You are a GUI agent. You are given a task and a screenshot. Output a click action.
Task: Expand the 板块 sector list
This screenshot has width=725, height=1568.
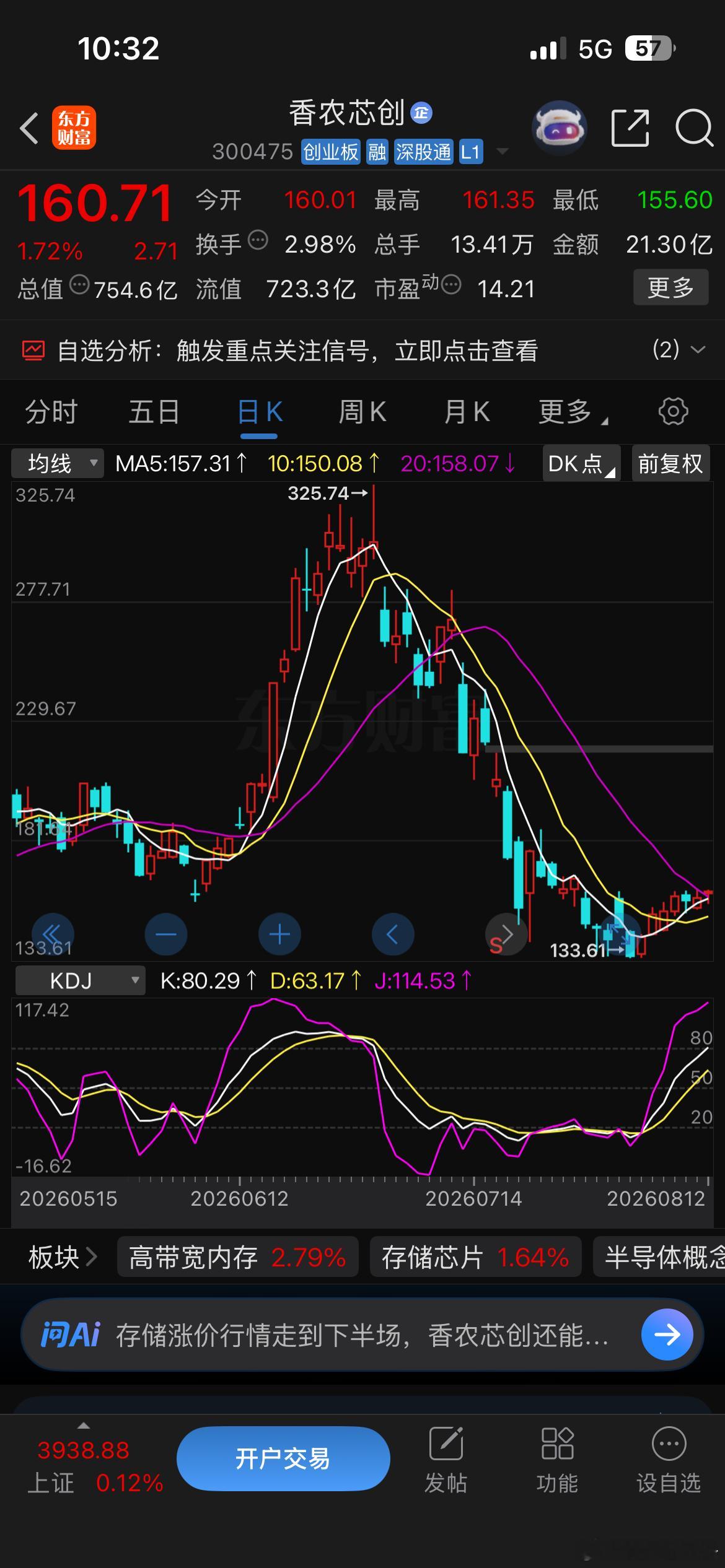click(62, 1257)
